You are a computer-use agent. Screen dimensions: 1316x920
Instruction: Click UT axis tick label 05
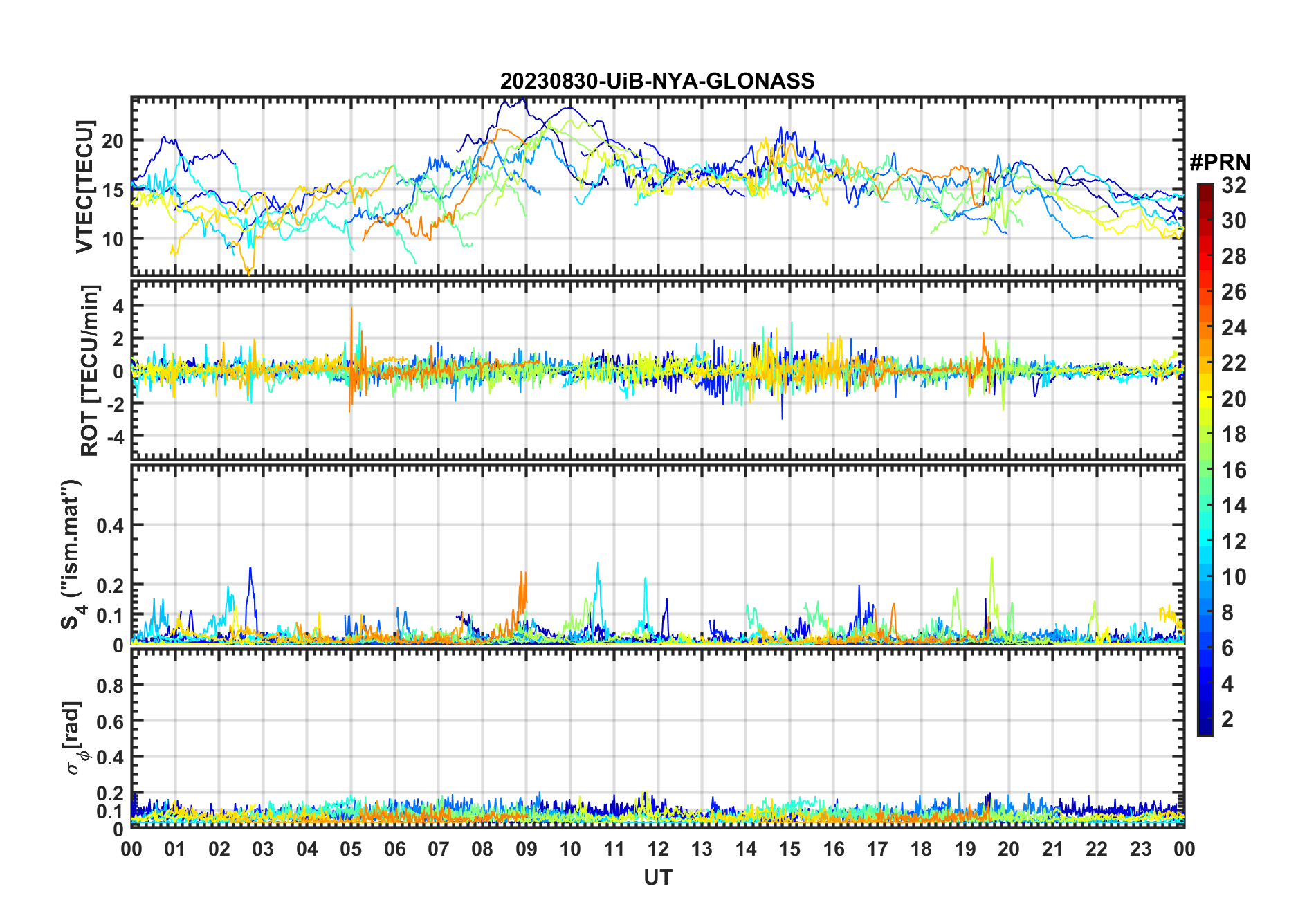tap(351, 849)
